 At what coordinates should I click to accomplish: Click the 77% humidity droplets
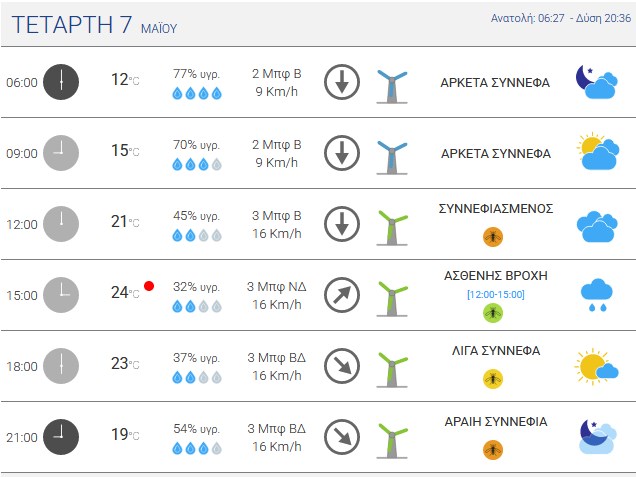[x=197, y=93]
